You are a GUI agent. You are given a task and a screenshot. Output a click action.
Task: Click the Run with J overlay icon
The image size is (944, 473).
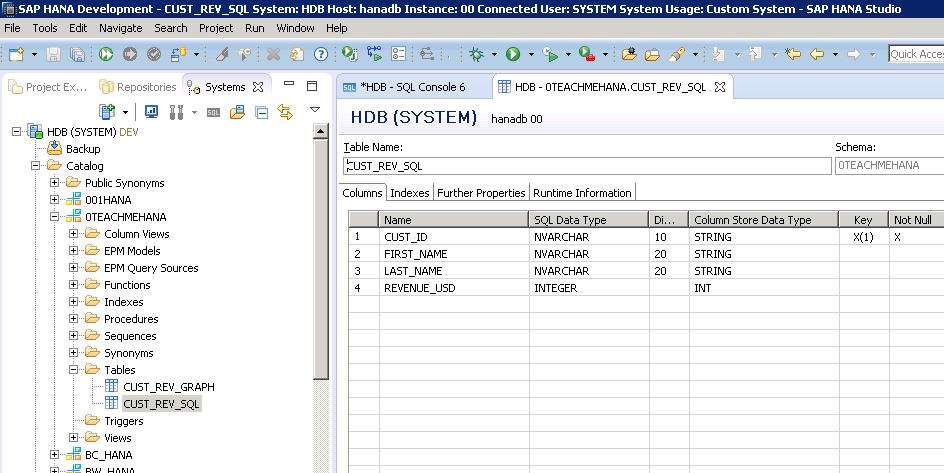tap(350, 54)
